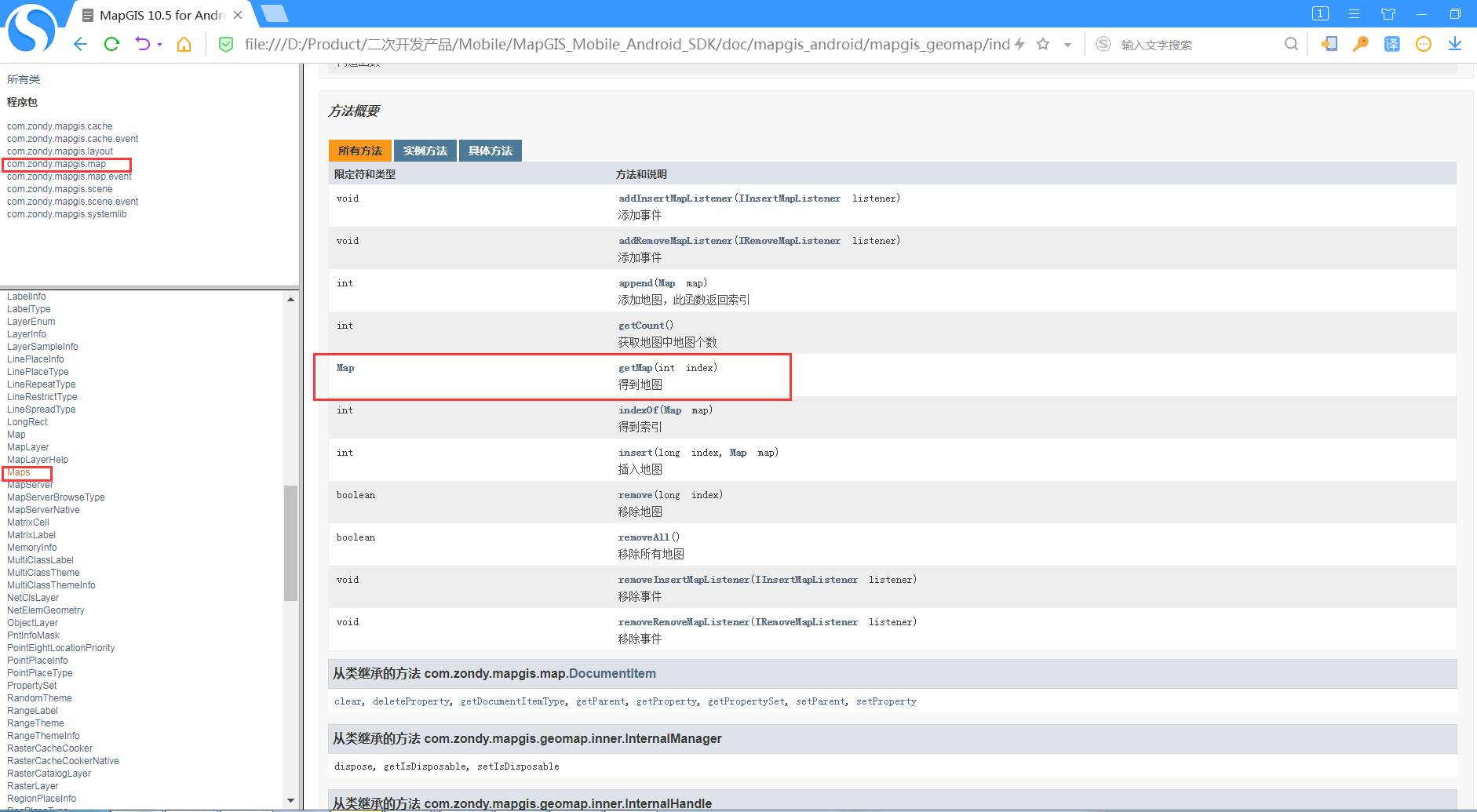Open the LabelInfo class link

pos(26,297)
